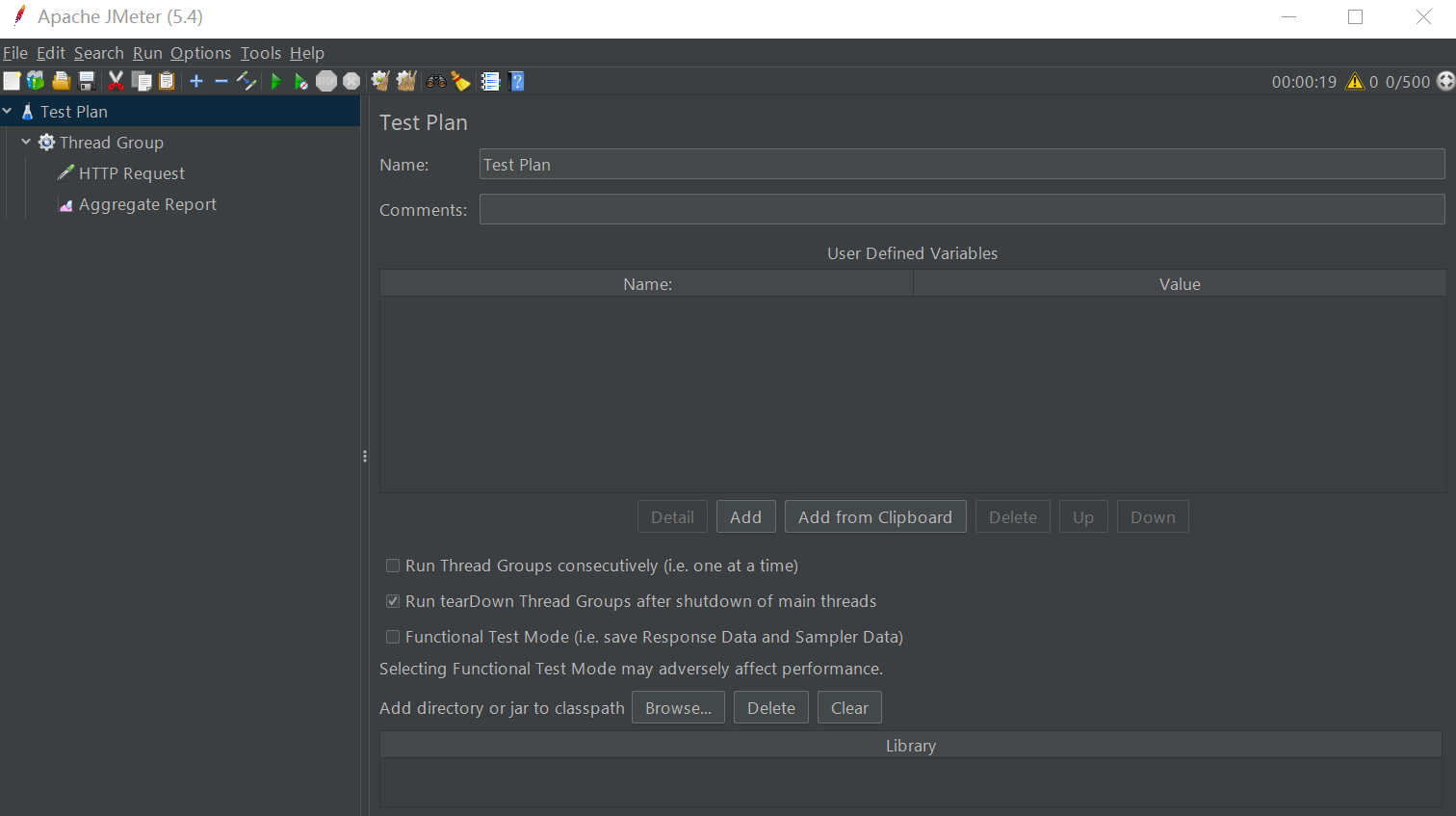Click the Down button
Viewport: 1456px width, 816px height.
tap(1153, 516)
